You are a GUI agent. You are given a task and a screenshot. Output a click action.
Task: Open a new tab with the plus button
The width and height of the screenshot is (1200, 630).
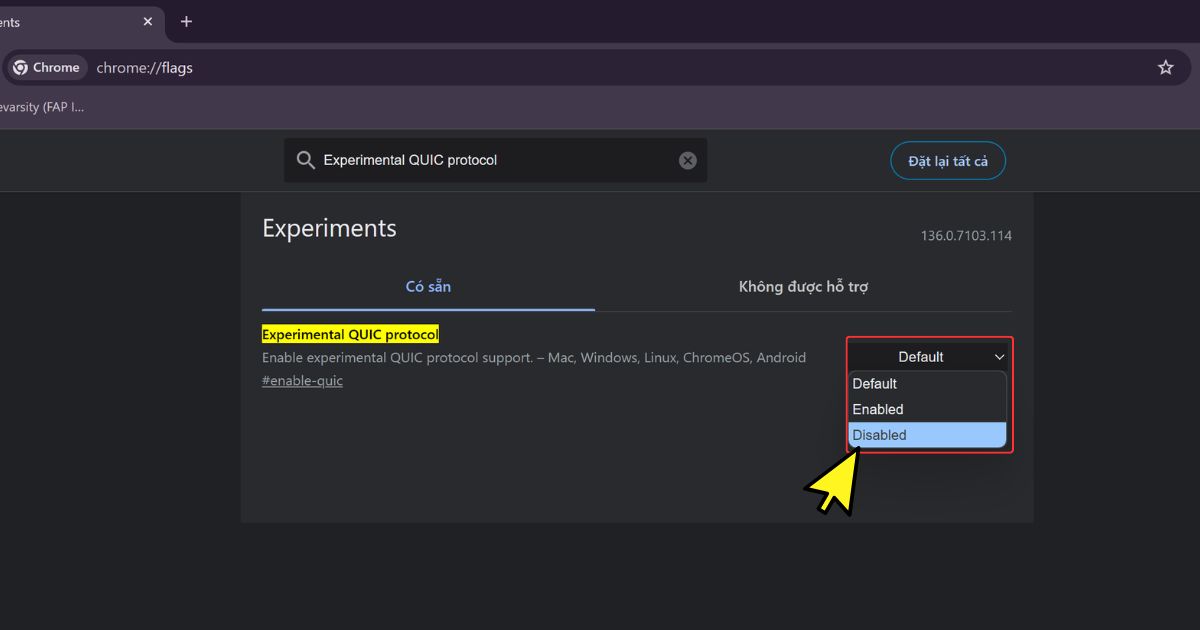(186, 21)
